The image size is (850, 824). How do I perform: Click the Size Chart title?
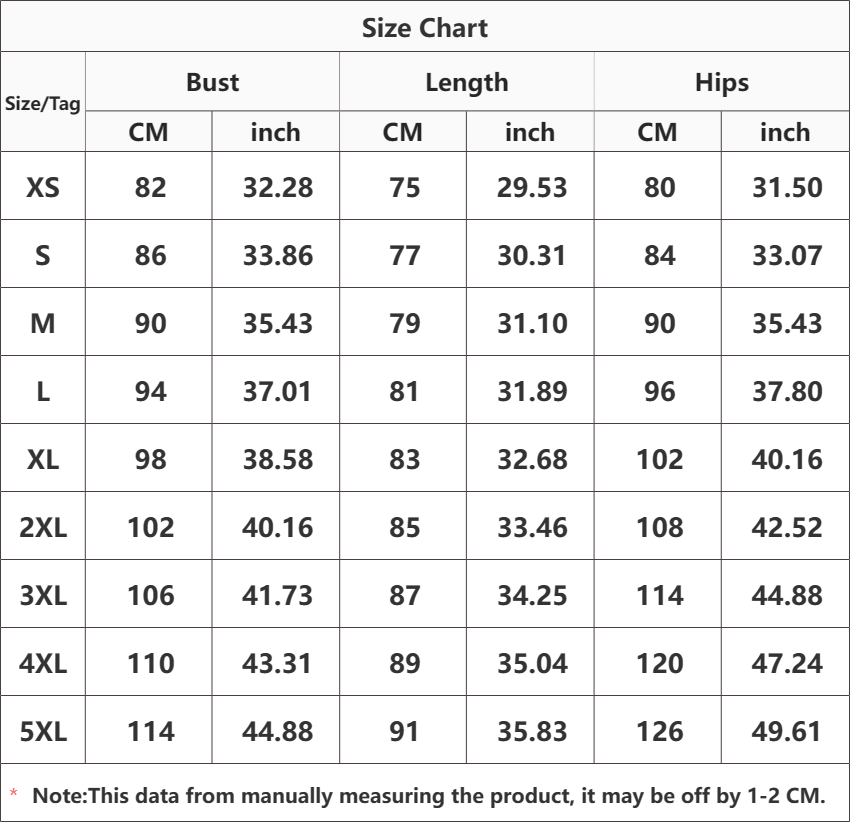click(424, 28)
